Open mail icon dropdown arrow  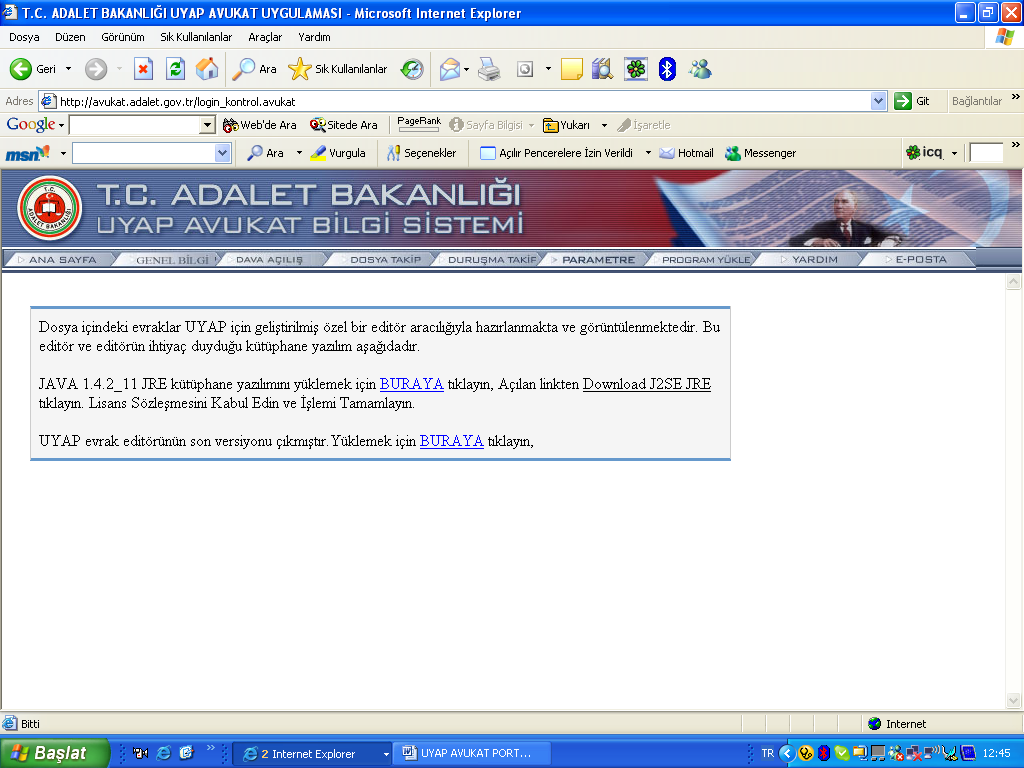(466, 69)
